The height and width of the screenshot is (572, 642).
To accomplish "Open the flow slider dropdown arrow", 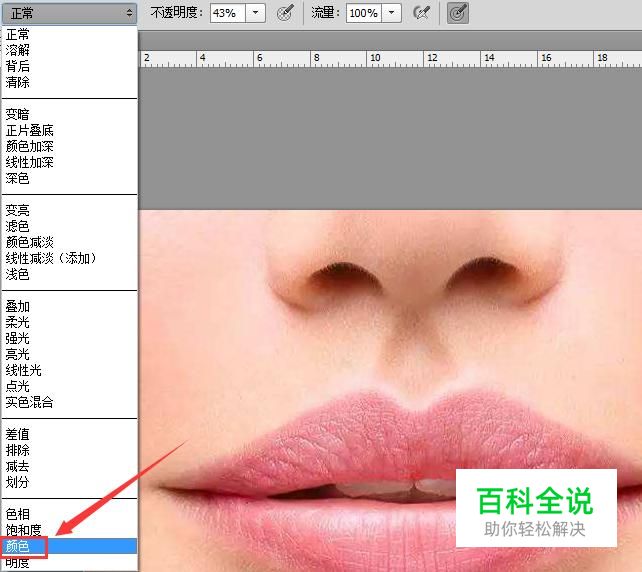I will tap(391, 13).
